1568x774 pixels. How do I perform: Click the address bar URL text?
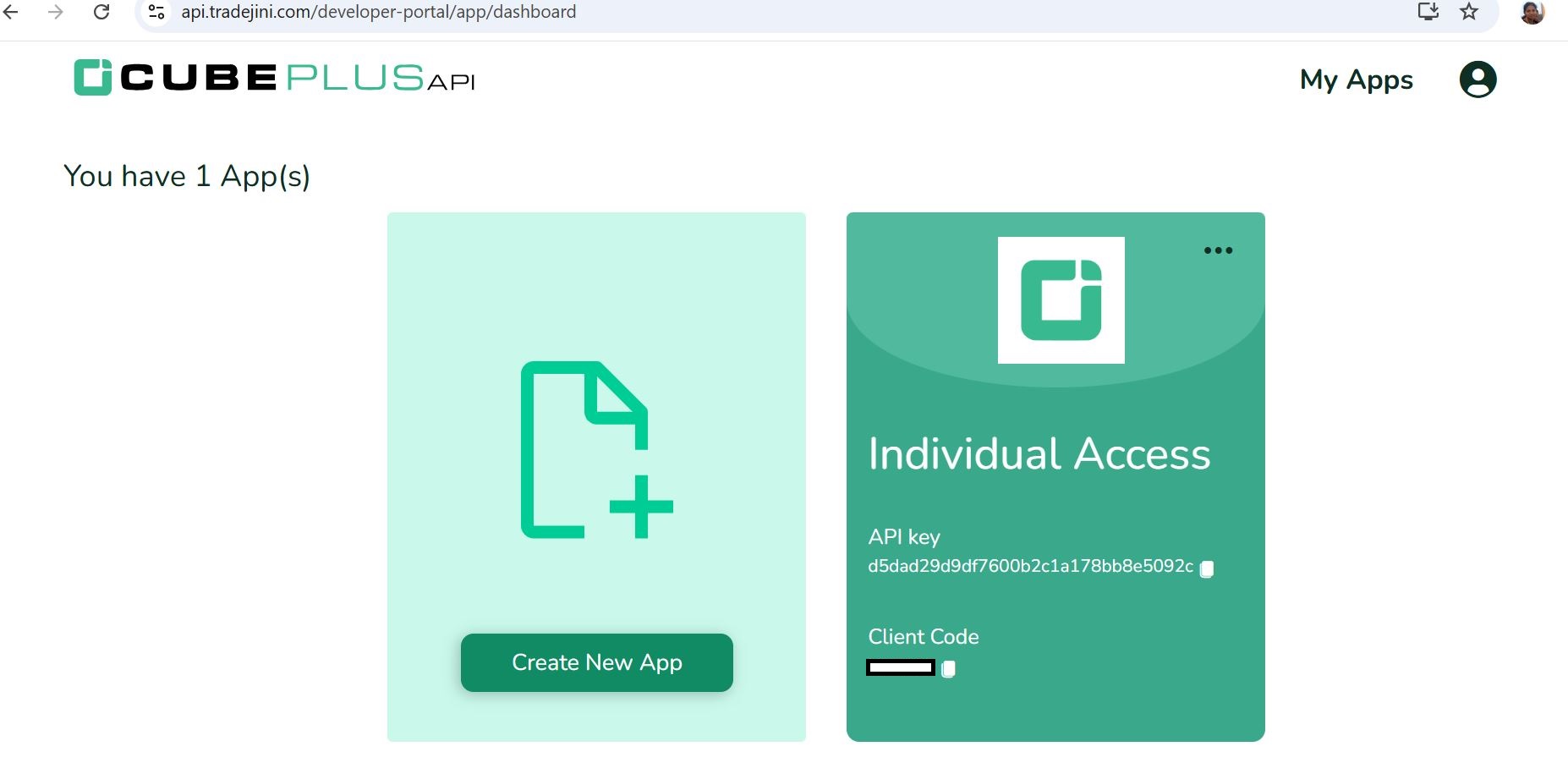coord(378,12)
